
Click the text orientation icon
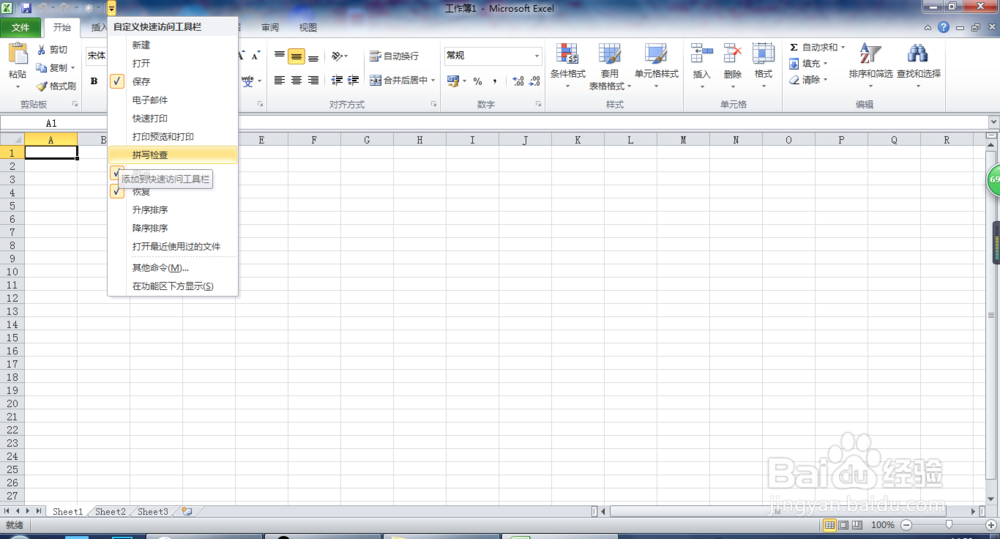tap(339, 56)
